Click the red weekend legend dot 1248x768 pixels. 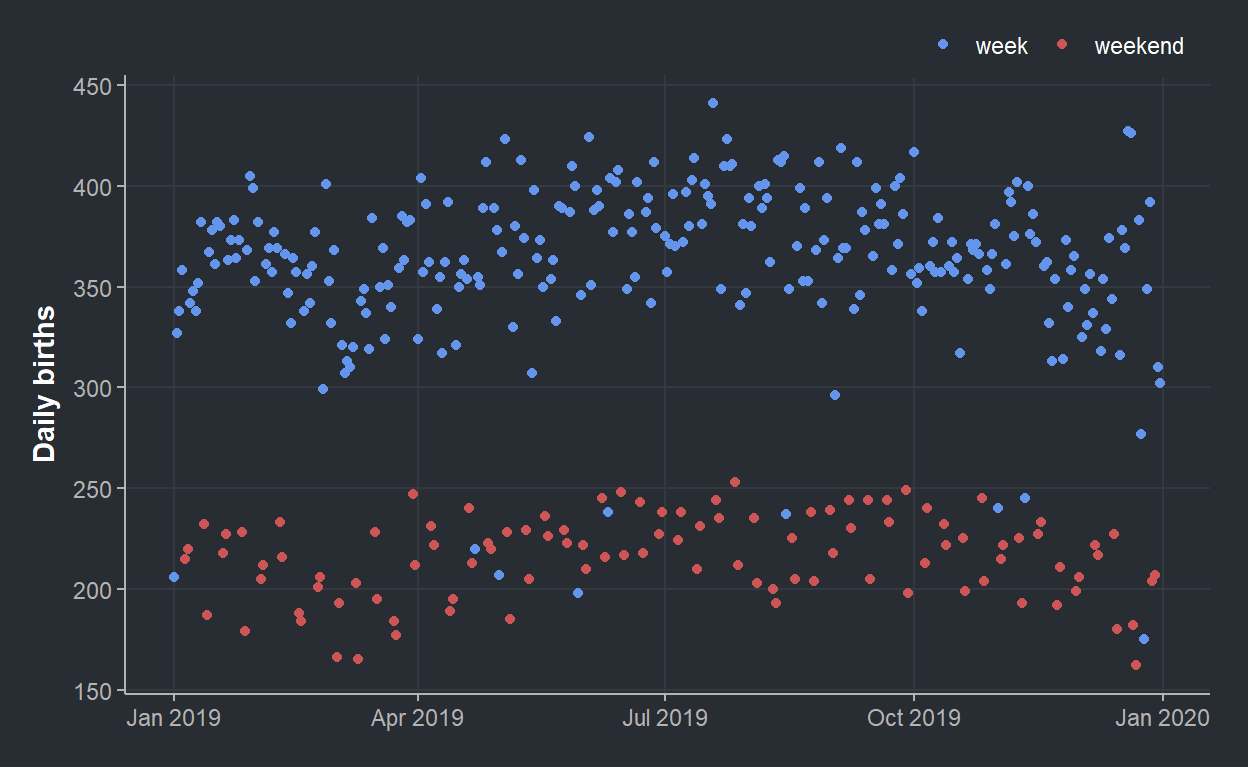1063,45
